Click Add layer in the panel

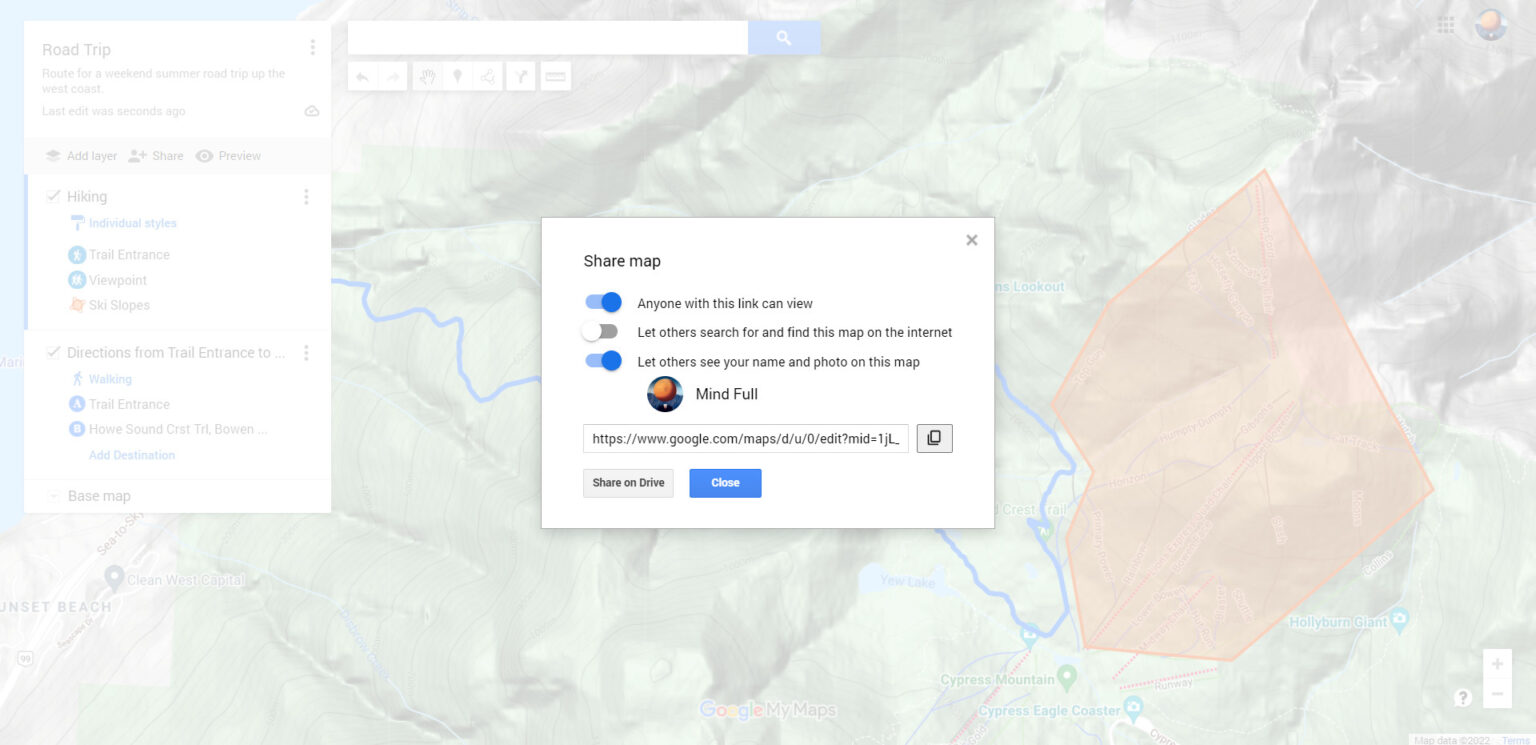click(81, 156)
